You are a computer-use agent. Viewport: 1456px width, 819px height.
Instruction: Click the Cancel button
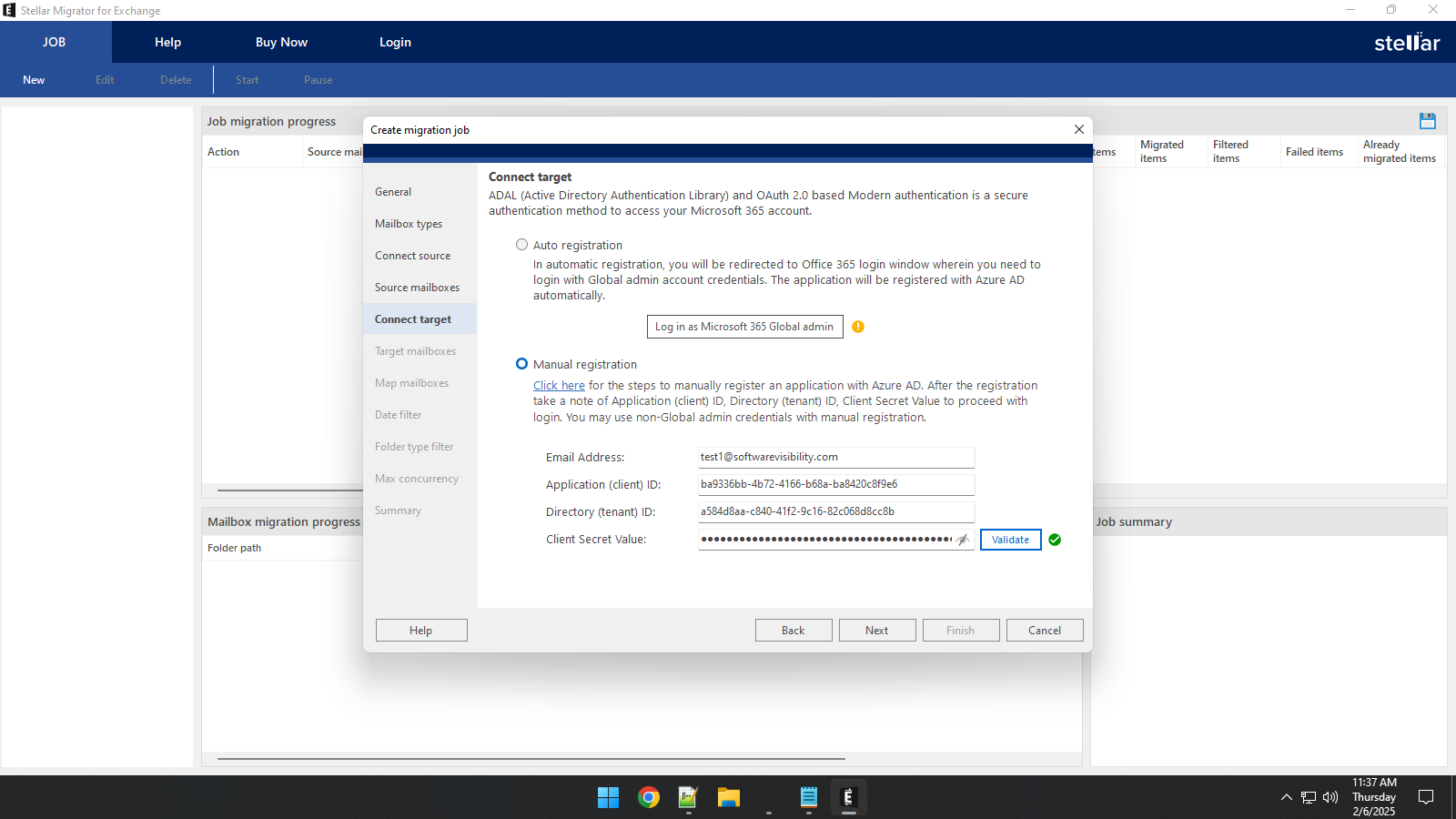coord(1045,631)
